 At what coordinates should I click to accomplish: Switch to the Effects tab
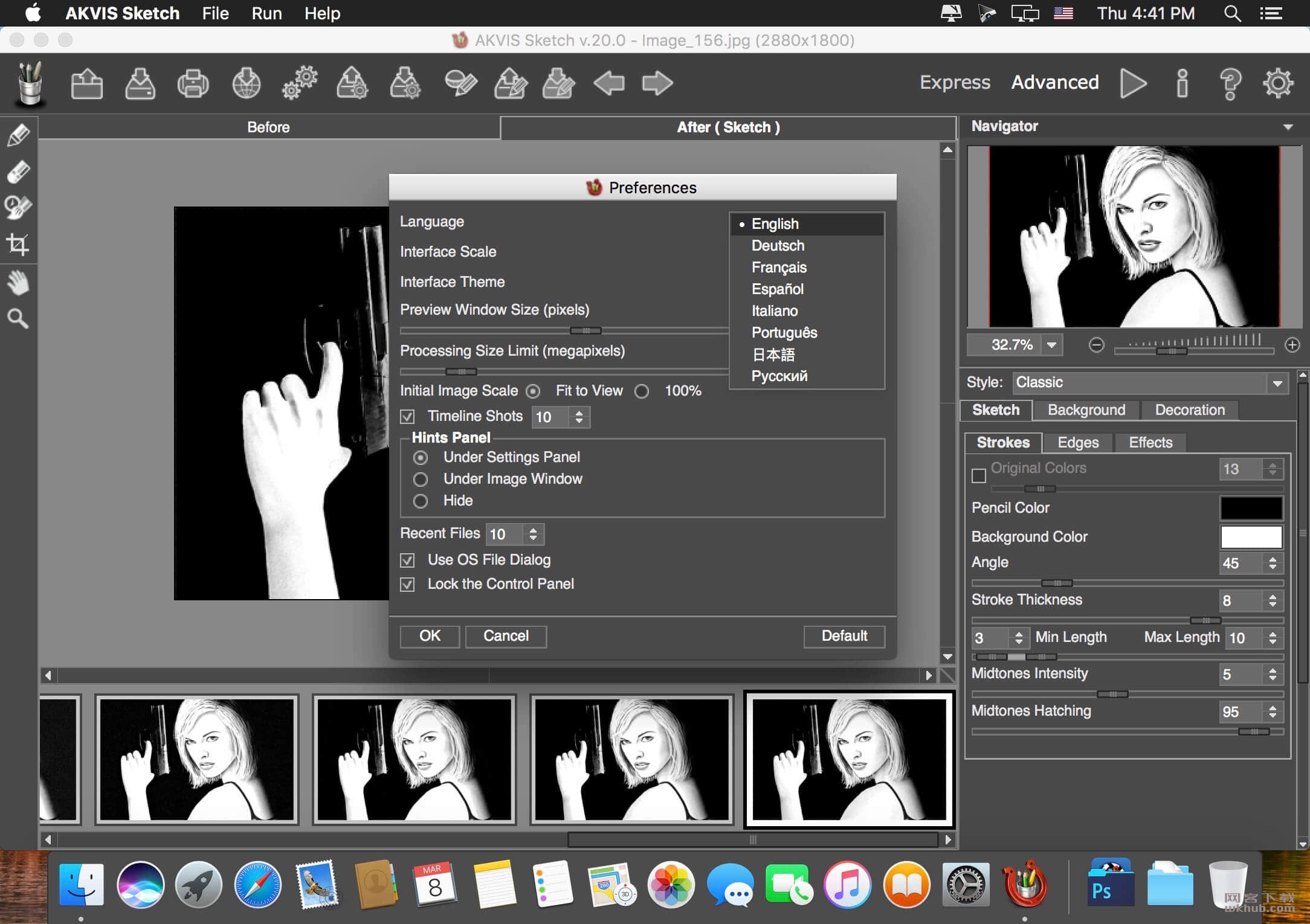[1150, 443]
